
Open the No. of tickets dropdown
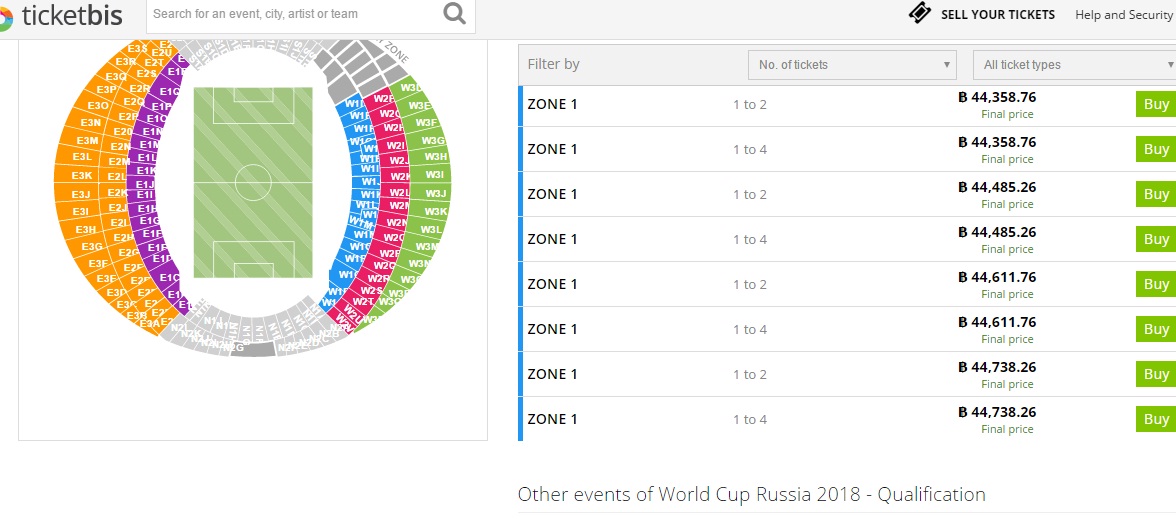852,65
